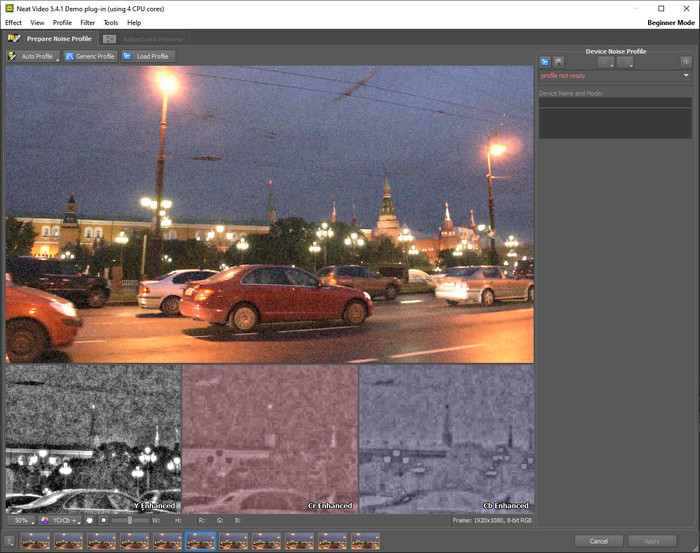The image size is (700, 553).
Task: Click the Cb Enhanced channel preview
Action: pos(446,439)
